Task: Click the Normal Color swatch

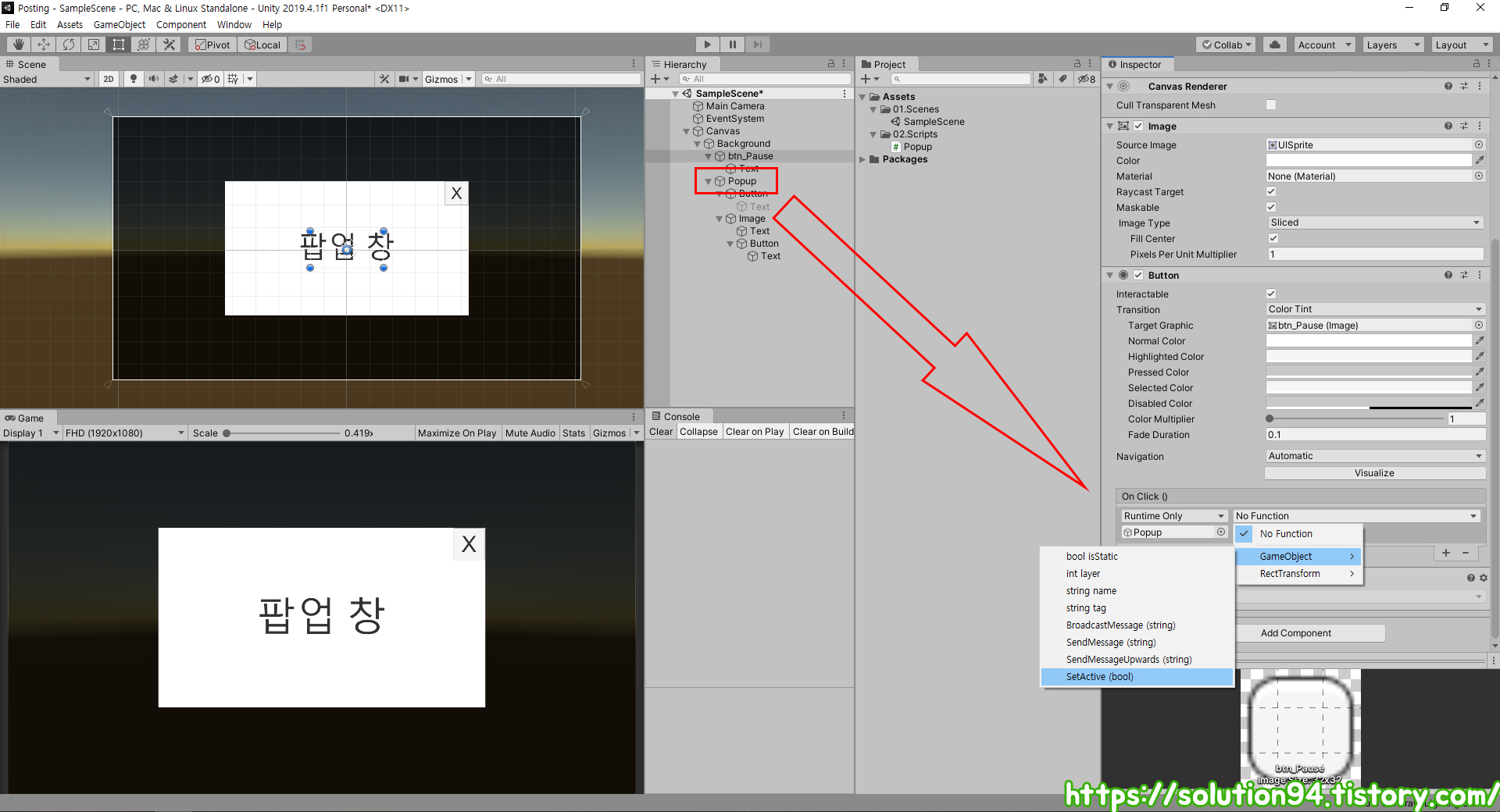Action: click(x=1369, y=340)
